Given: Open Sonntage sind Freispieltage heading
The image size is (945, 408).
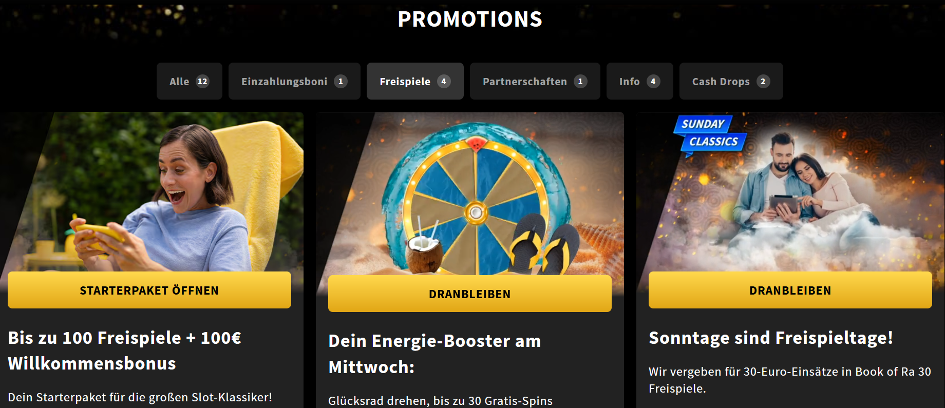Looking at the screenshot, I should pyautogui.click(x=771, y=337).
